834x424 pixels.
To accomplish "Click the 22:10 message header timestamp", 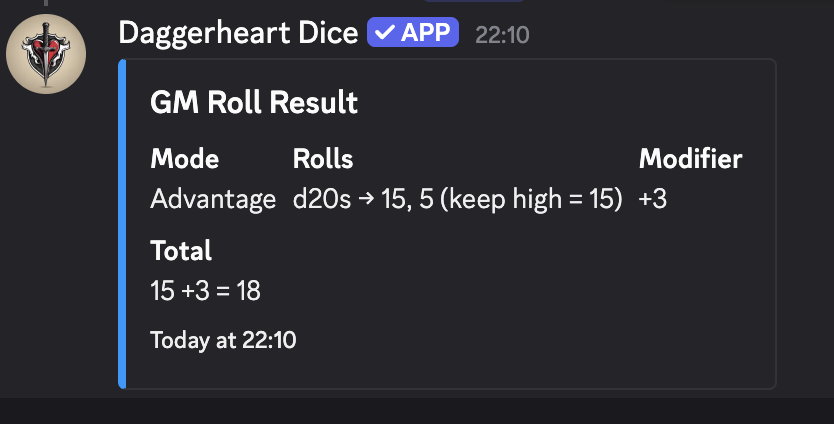I will point(502,35).
